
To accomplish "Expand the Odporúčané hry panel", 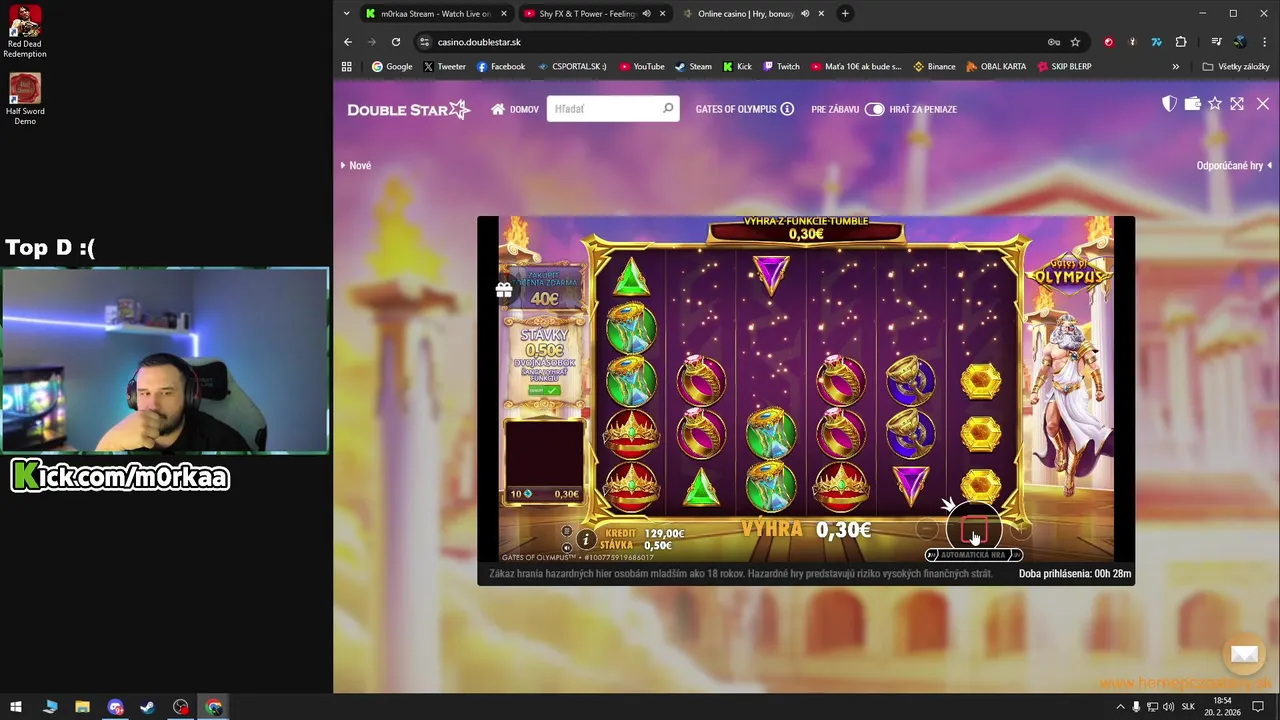I will pos(1234,165).
